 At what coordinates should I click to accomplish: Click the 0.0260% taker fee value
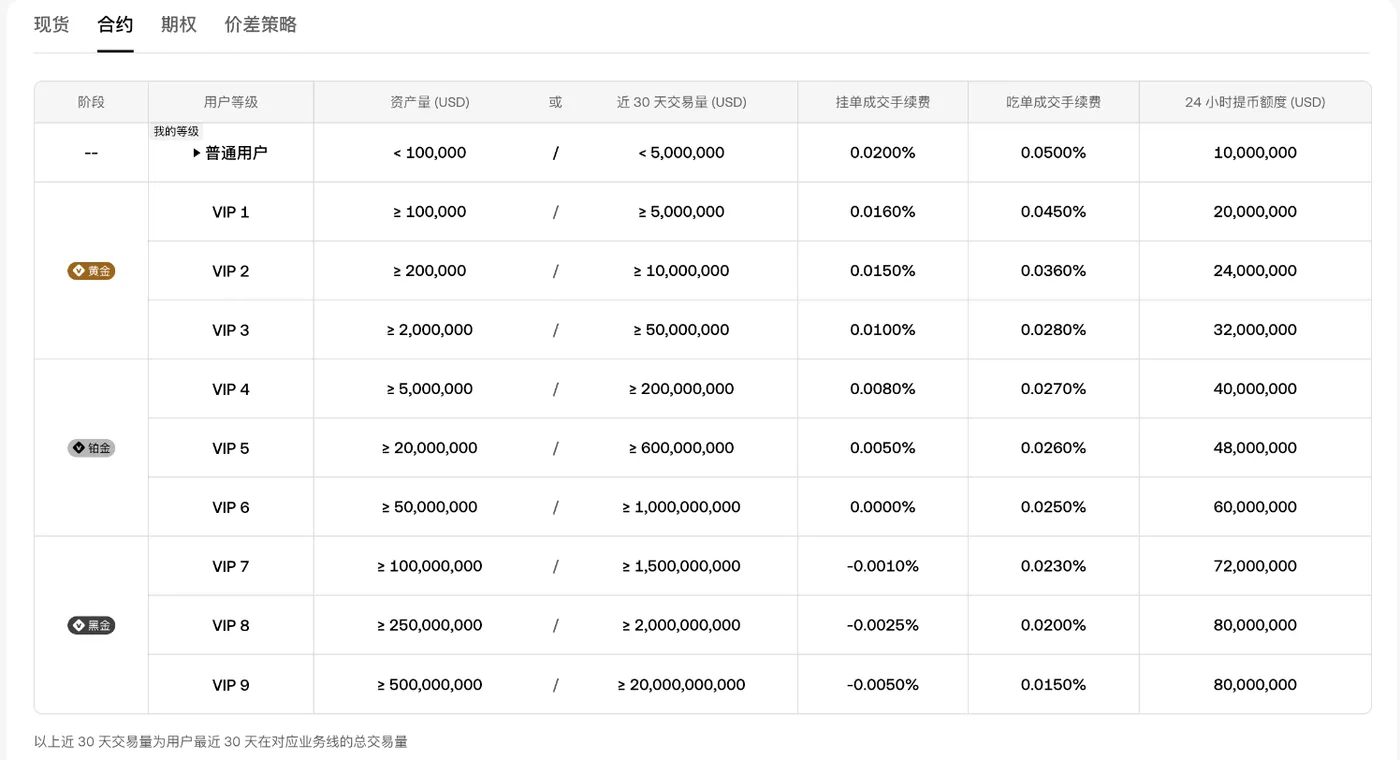click(1053, 448)
